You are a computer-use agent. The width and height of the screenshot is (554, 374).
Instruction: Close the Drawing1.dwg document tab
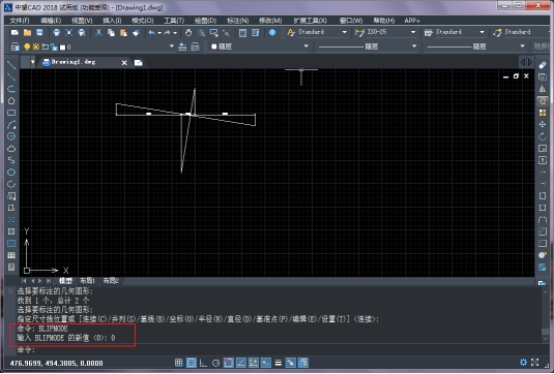click(124, 63)
